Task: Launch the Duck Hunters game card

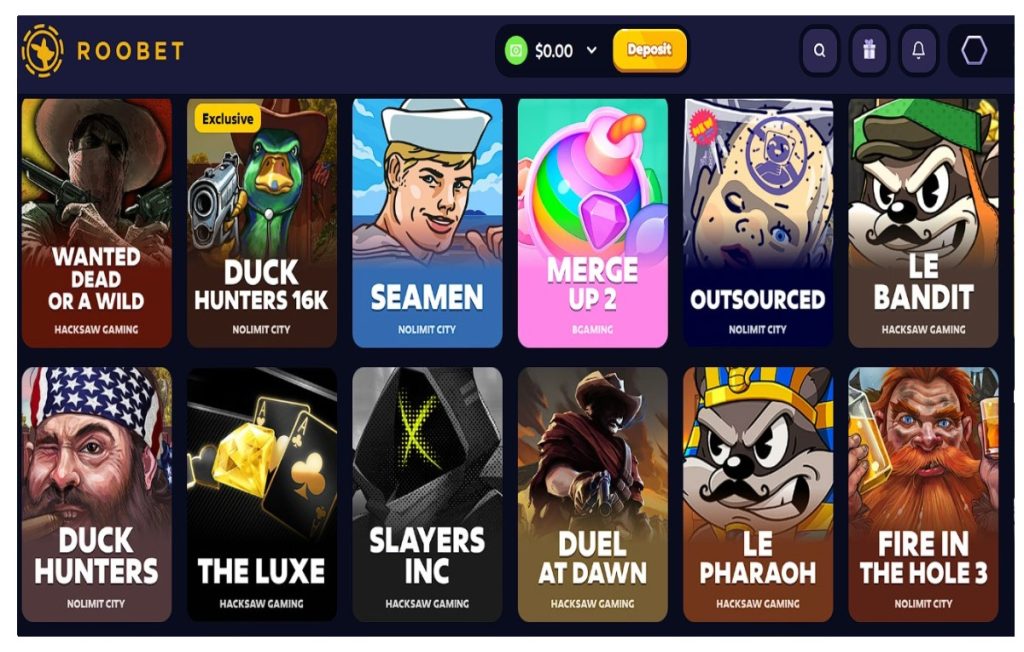Action: (97, 495)
